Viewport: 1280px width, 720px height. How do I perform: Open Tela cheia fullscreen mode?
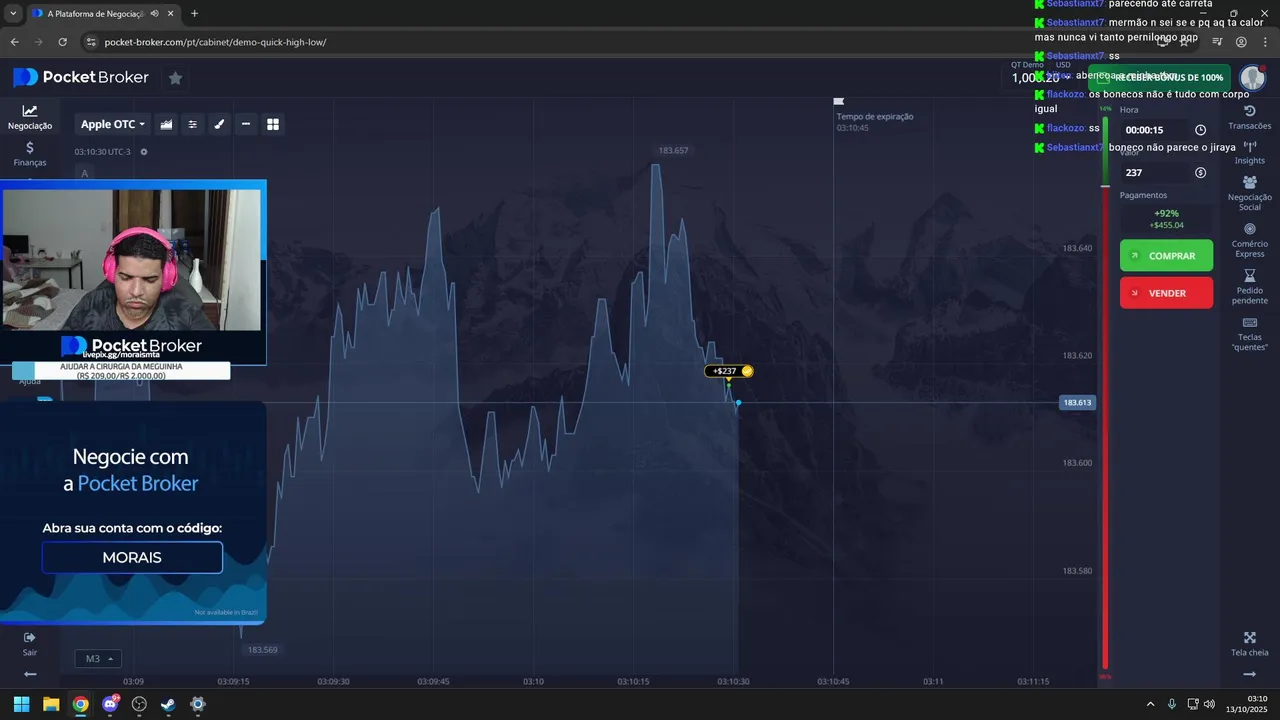1249,644
